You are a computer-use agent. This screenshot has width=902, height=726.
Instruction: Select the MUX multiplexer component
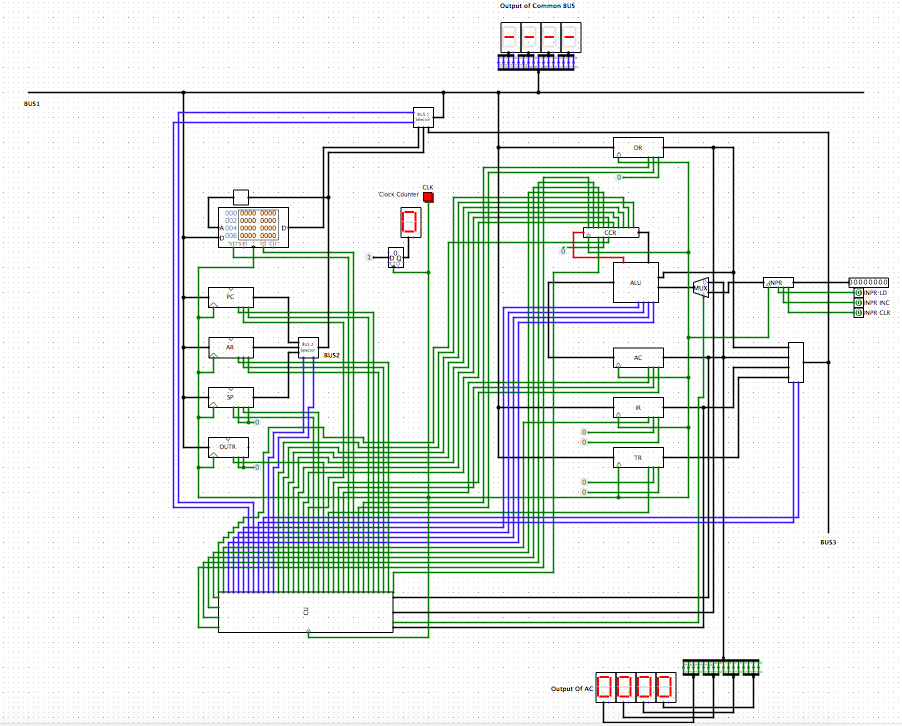(701, 287)
